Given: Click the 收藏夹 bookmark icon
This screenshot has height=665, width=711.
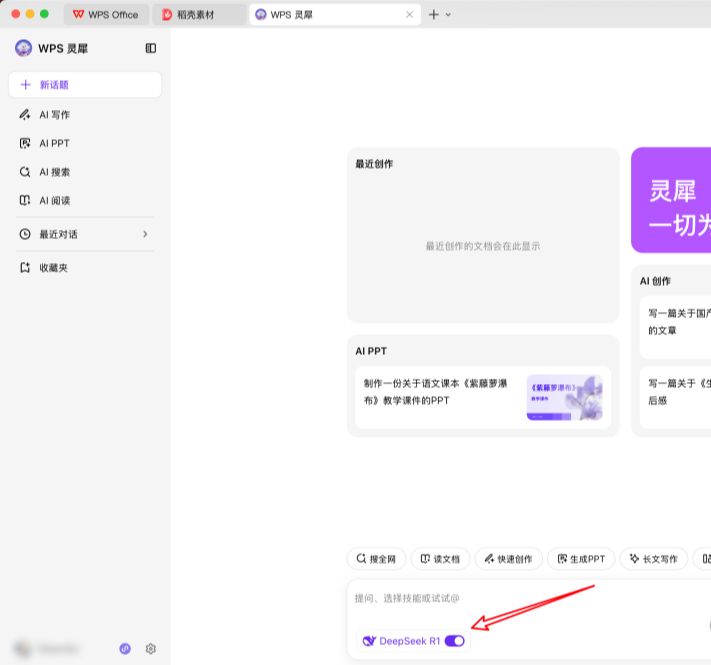Looking at the screenshot, I should pos(25,267).
